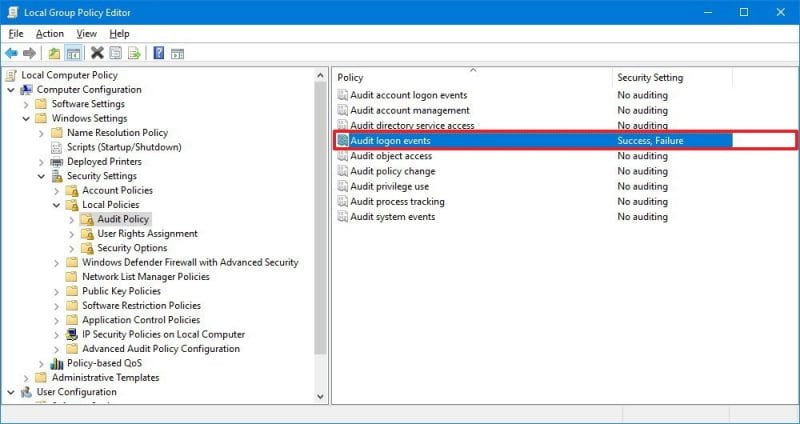This screenshot has width=800, height=424.
Task: Click the Delete X toolbar icon
Action: tap(97, 53)
